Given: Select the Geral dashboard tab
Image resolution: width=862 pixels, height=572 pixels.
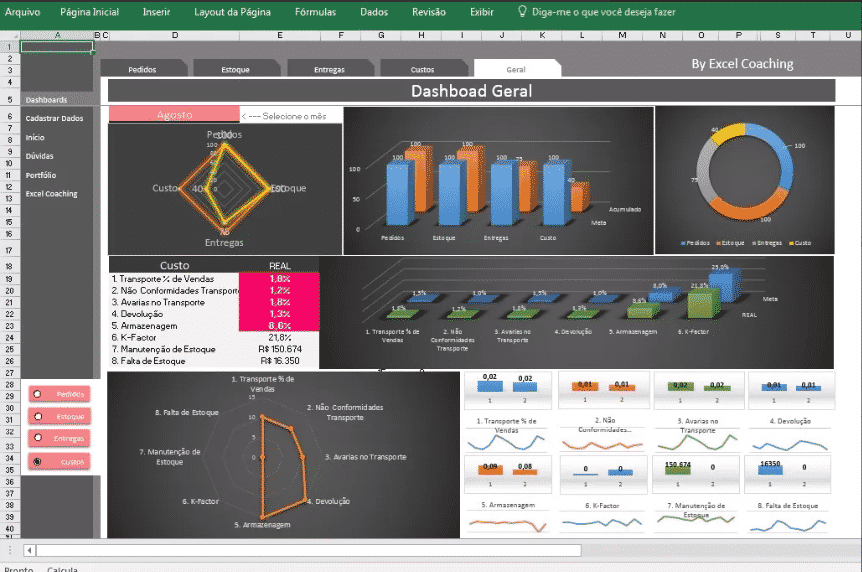Looking at the screenshot, I should coord(516,69).
